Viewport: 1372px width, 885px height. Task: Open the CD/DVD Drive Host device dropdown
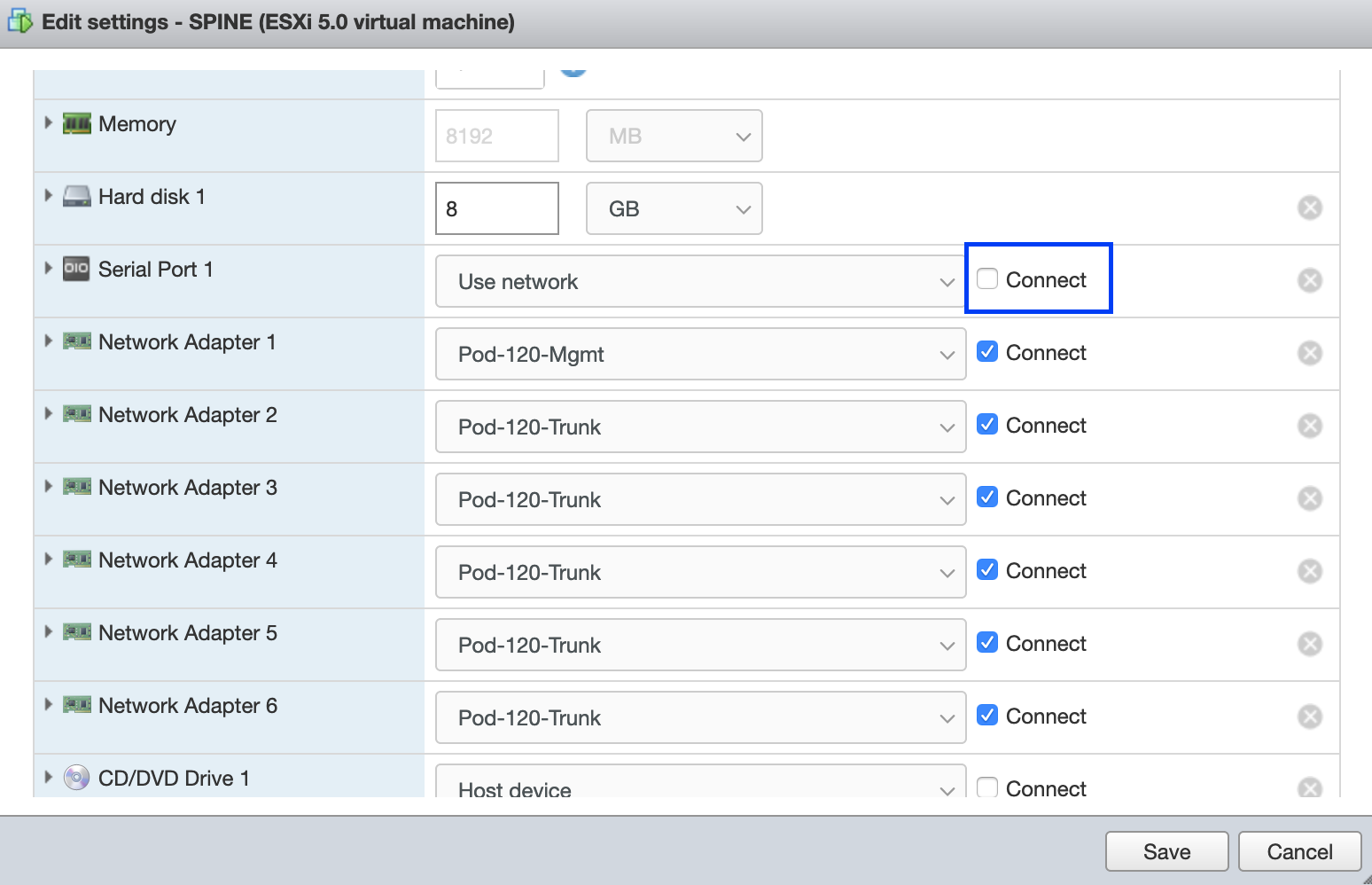[700, 784]
